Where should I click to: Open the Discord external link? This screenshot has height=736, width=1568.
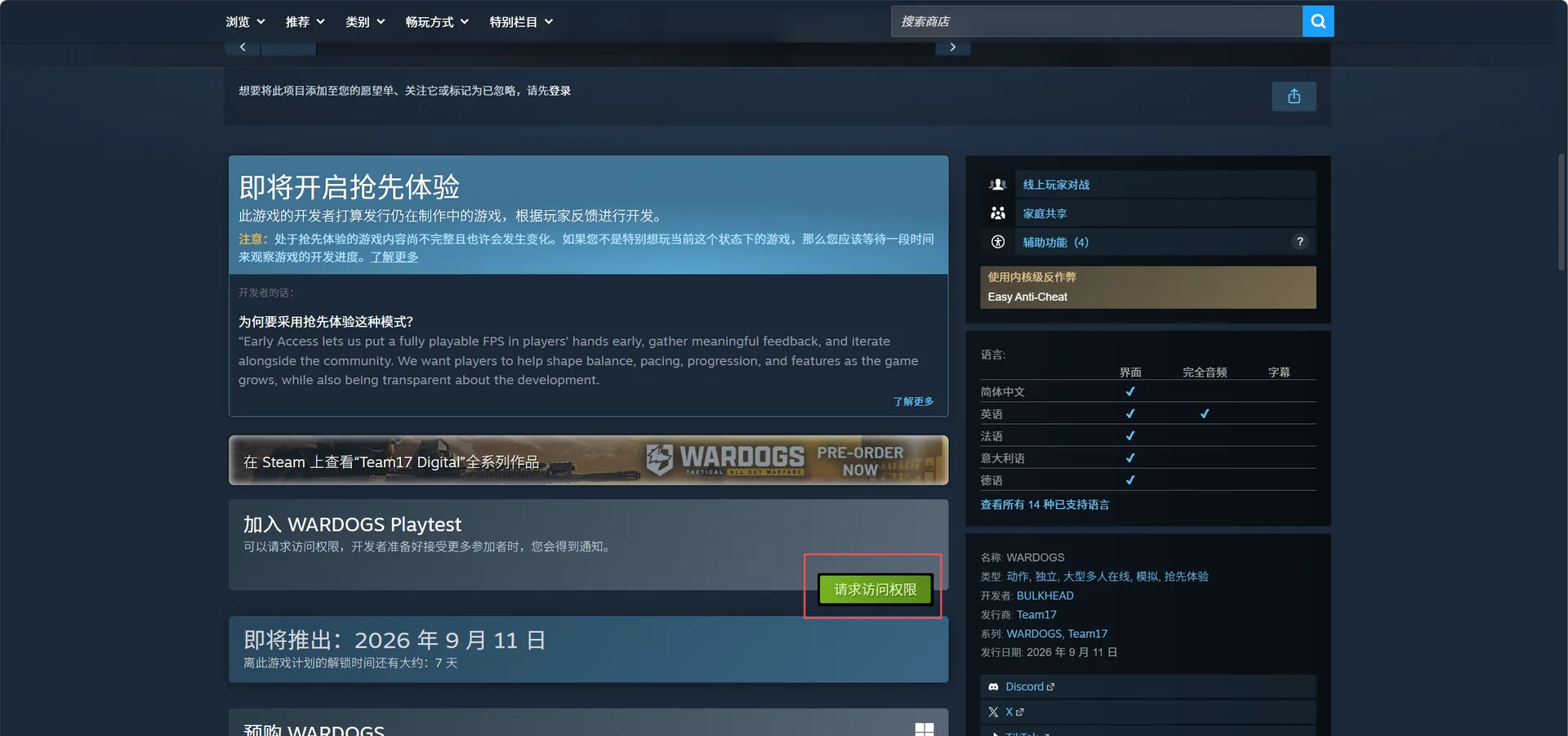click(1029, 687)
